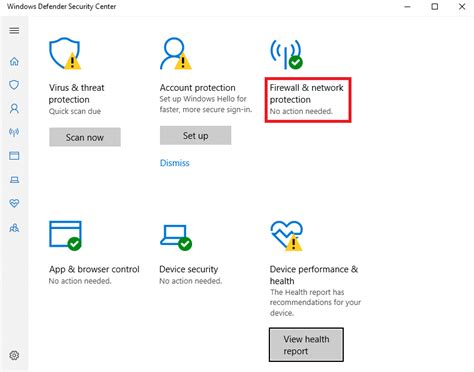Close the Windows Defender Security Center window
Image resolution: width=474 pixels, height=372 pixels.
click(462, 7)
